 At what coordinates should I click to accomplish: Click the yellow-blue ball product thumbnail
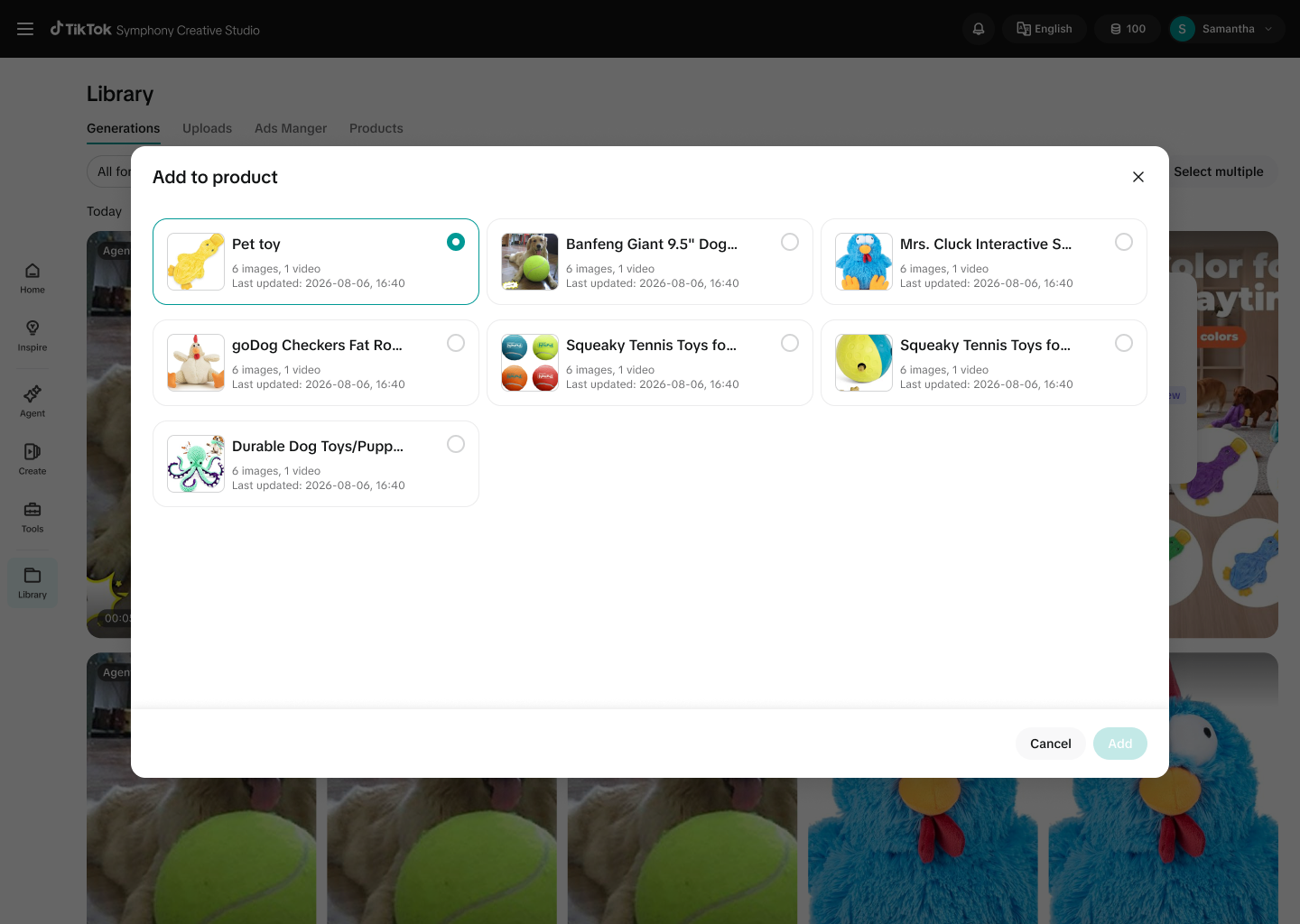[x=864, y=363]
